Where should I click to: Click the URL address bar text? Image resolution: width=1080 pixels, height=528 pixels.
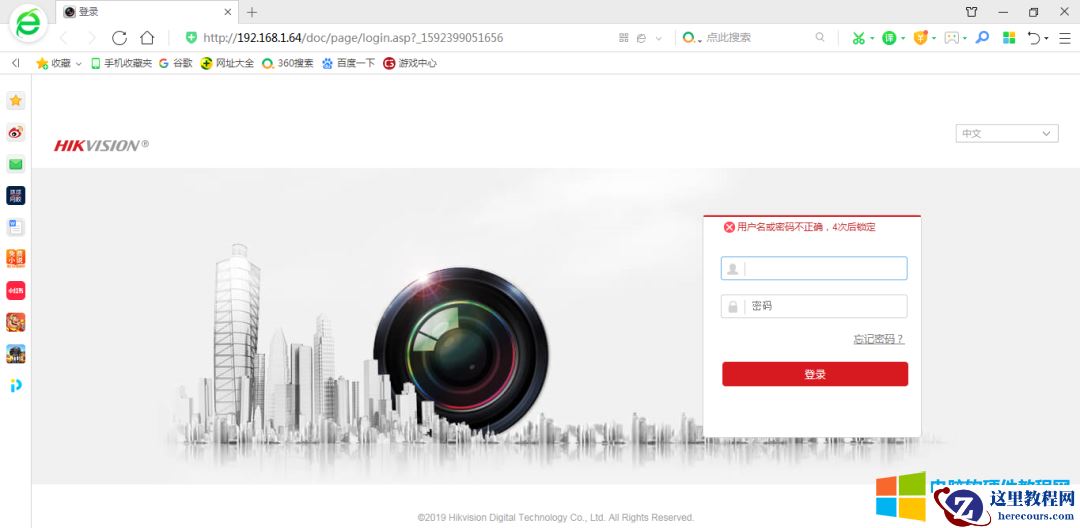(x=353, y=38)
